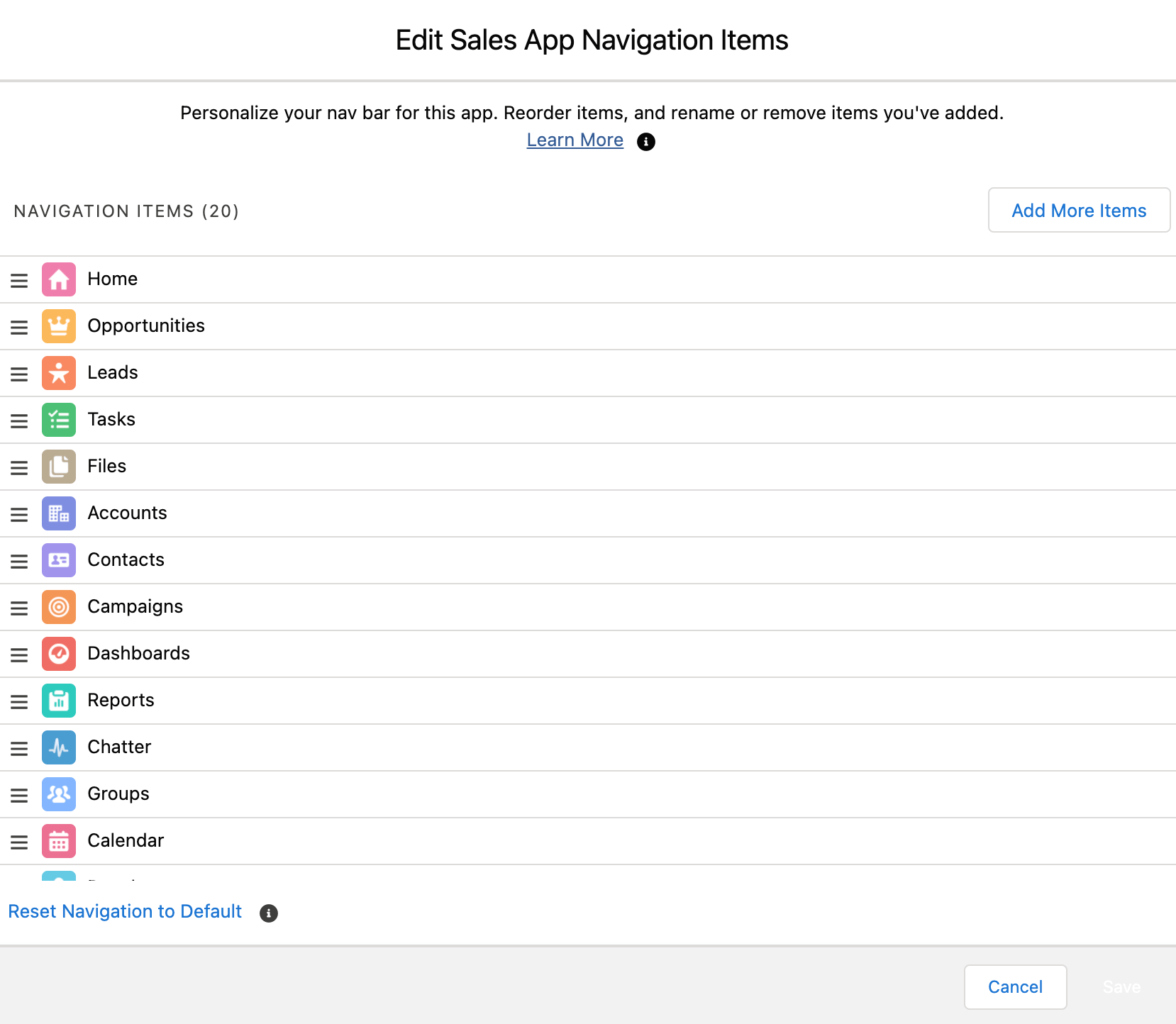Click the info icon beside Learn More
The image size is (1176, 1024).
[x=645, y=142]
